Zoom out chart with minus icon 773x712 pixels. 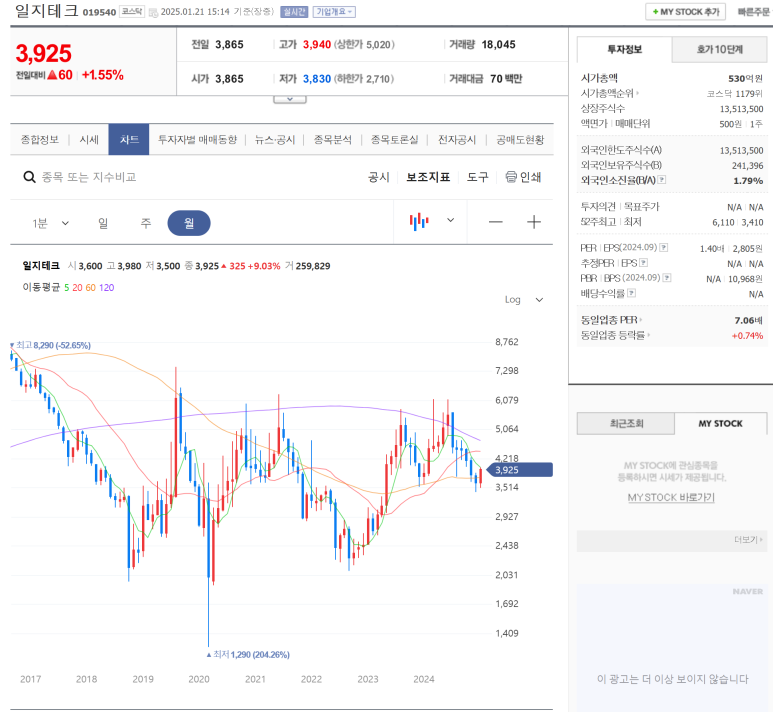[x=495, y=222]
